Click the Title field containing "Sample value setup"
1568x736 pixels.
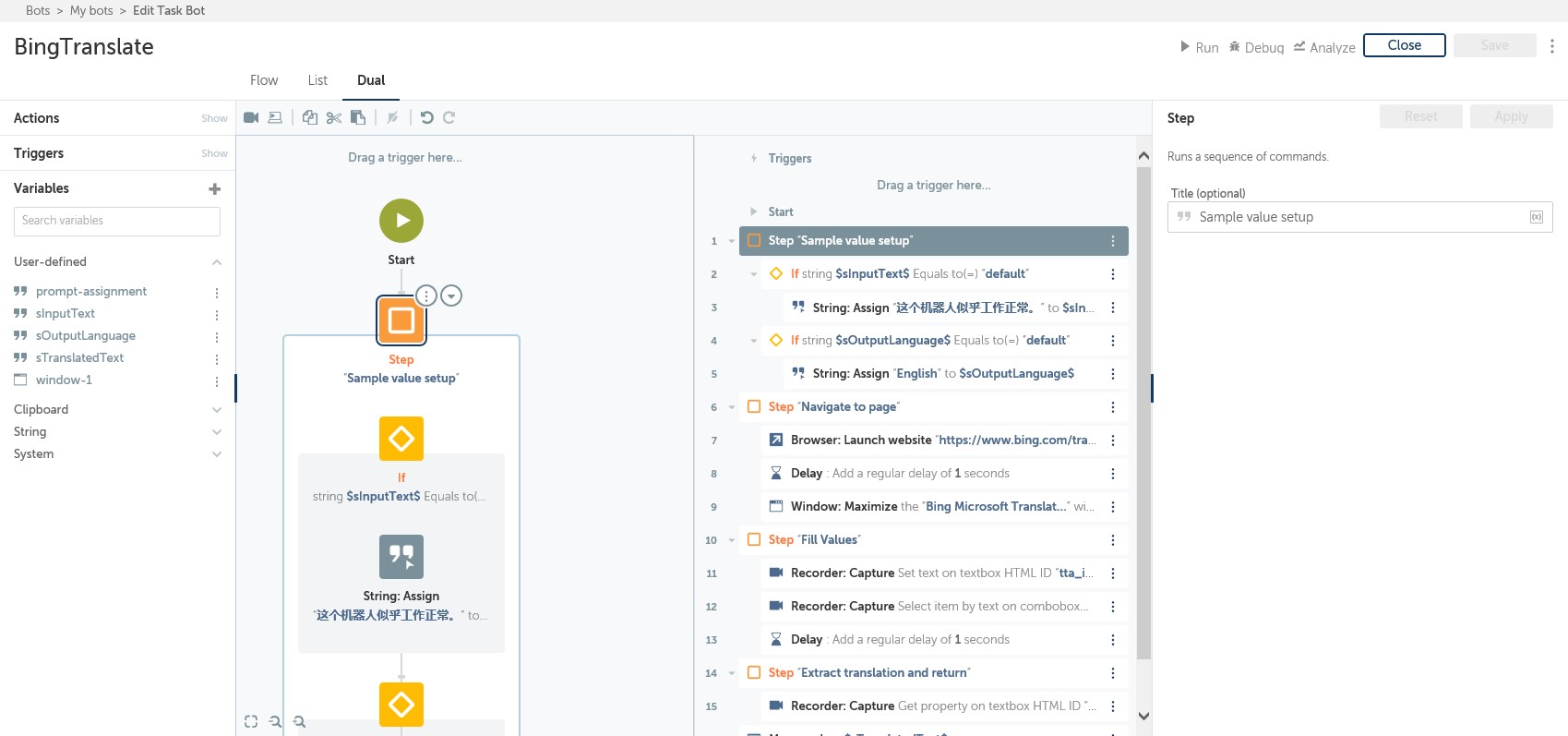click(1360, 217)
